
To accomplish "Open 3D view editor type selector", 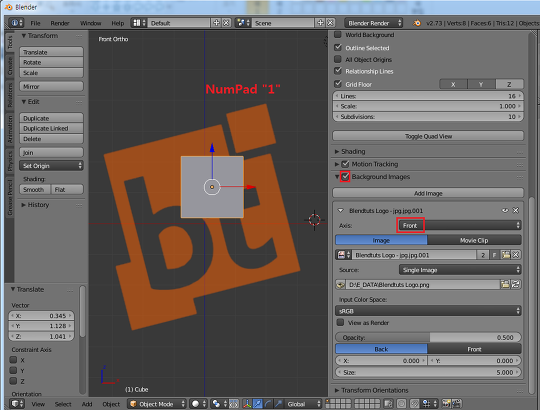I will pos(17,403).
